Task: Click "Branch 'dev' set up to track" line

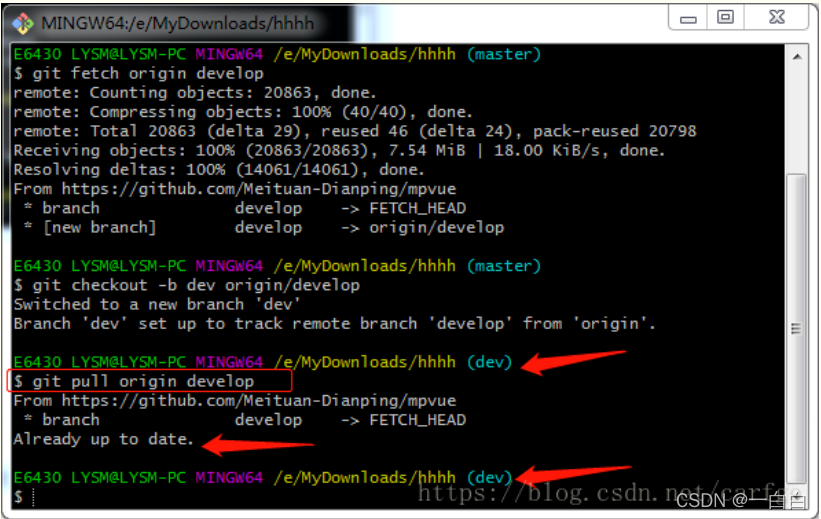Action: click(x=335, y=324)
